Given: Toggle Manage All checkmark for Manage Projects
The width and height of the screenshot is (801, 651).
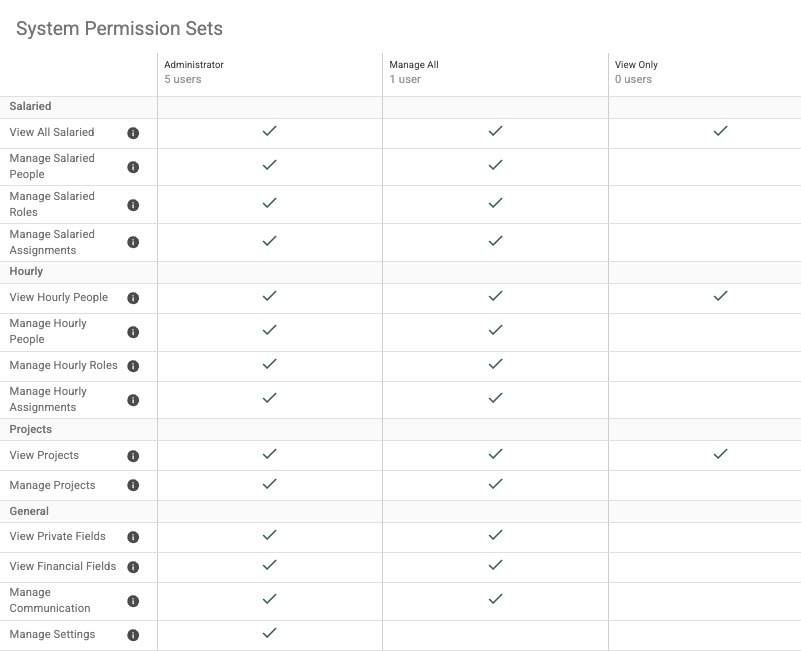Looking at the screenshot, I should 495,483.
